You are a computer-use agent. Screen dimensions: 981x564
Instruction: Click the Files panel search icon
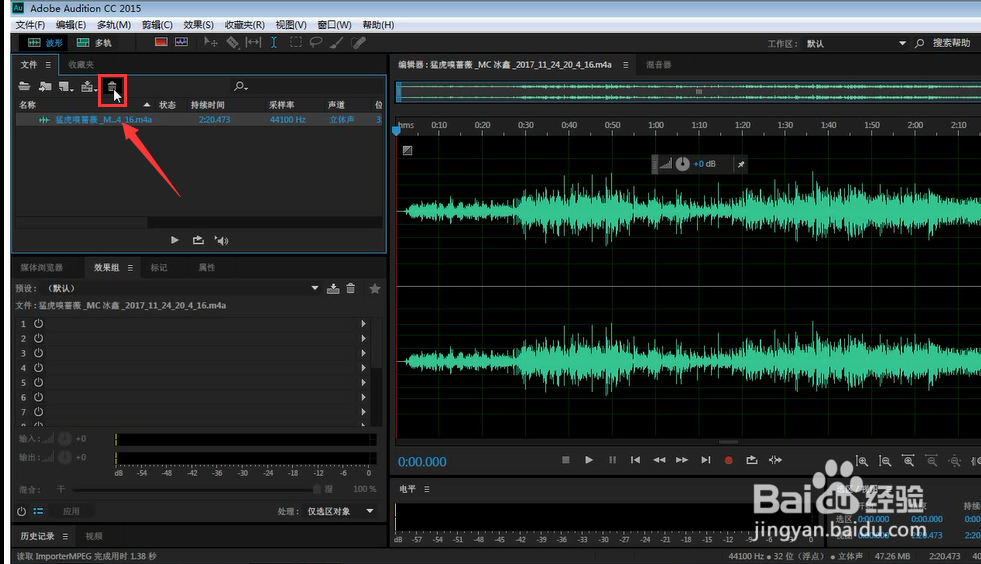point(240,86)
